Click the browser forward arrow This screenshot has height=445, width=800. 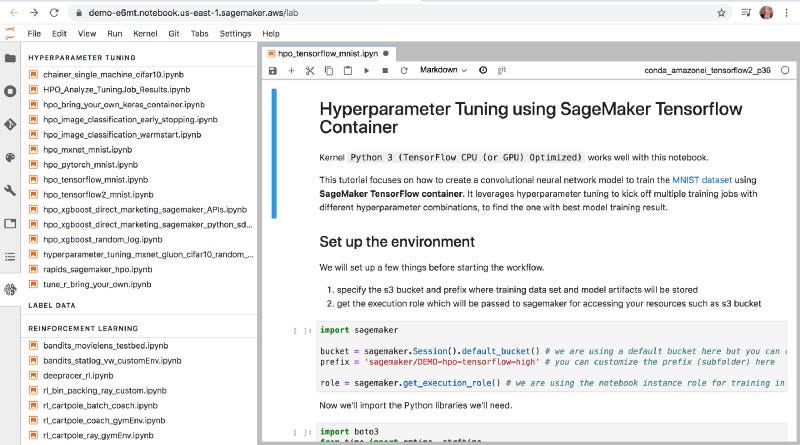tap(34, 13)
